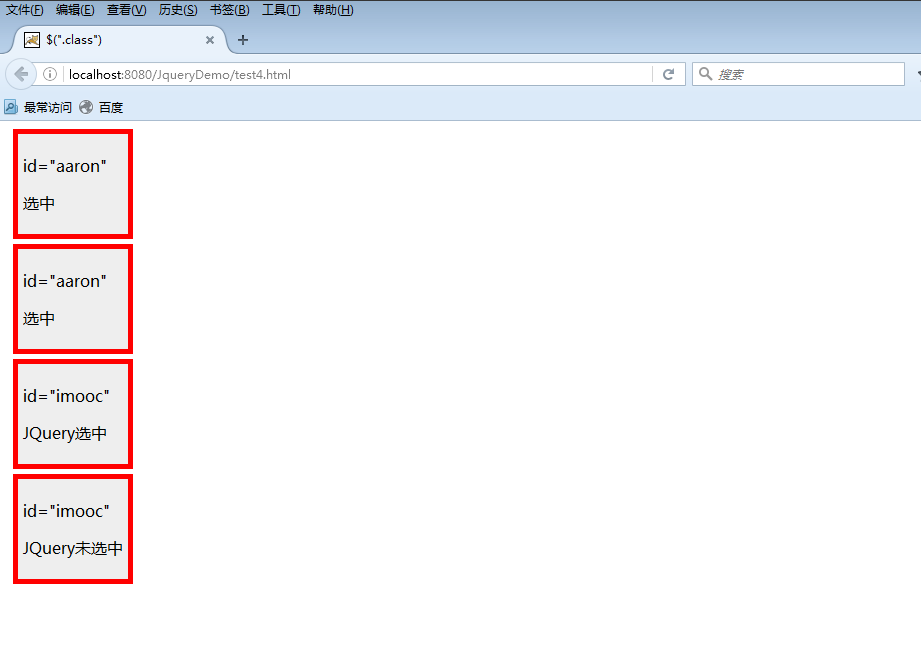Click id="imooc" above JQuery选中
Viewport: 921px width, 652px height.
tap(66, 396)
